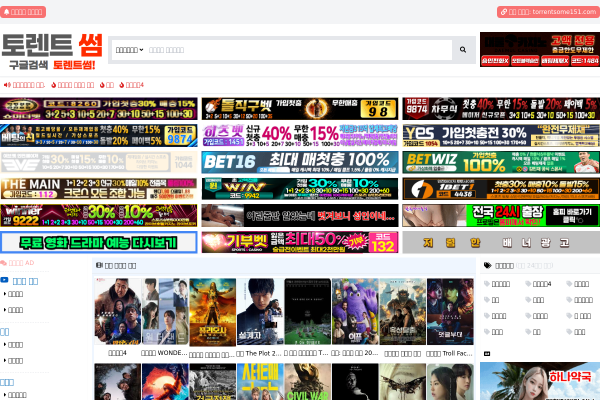This screenshot has width=600, height=400.
Task: Open the purple creature 이프 movie poster
Action: 355,312
